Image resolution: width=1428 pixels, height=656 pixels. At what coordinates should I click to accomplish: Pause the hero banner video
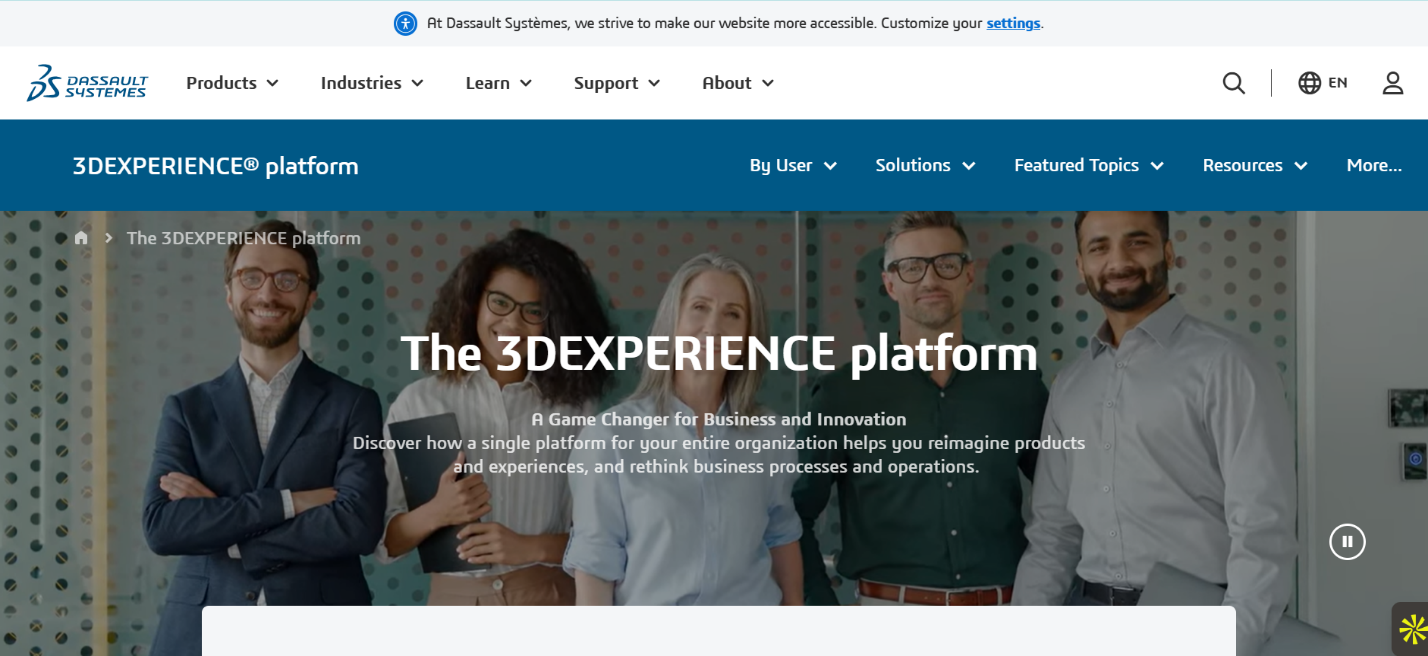coord(1347,541)
